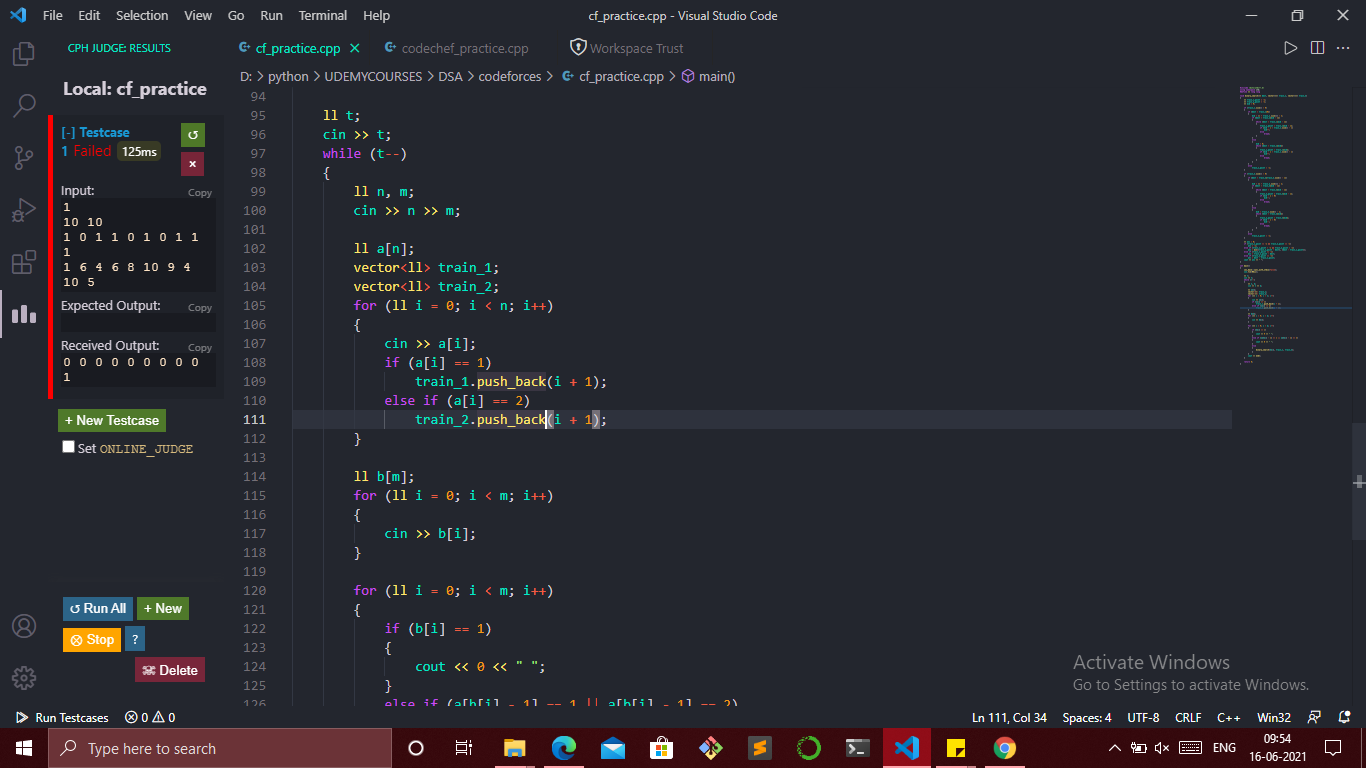Screen dimensions: 1366x768
Task: Open Microsoft Edge from the taskbar
Action: tap(564, 748)
